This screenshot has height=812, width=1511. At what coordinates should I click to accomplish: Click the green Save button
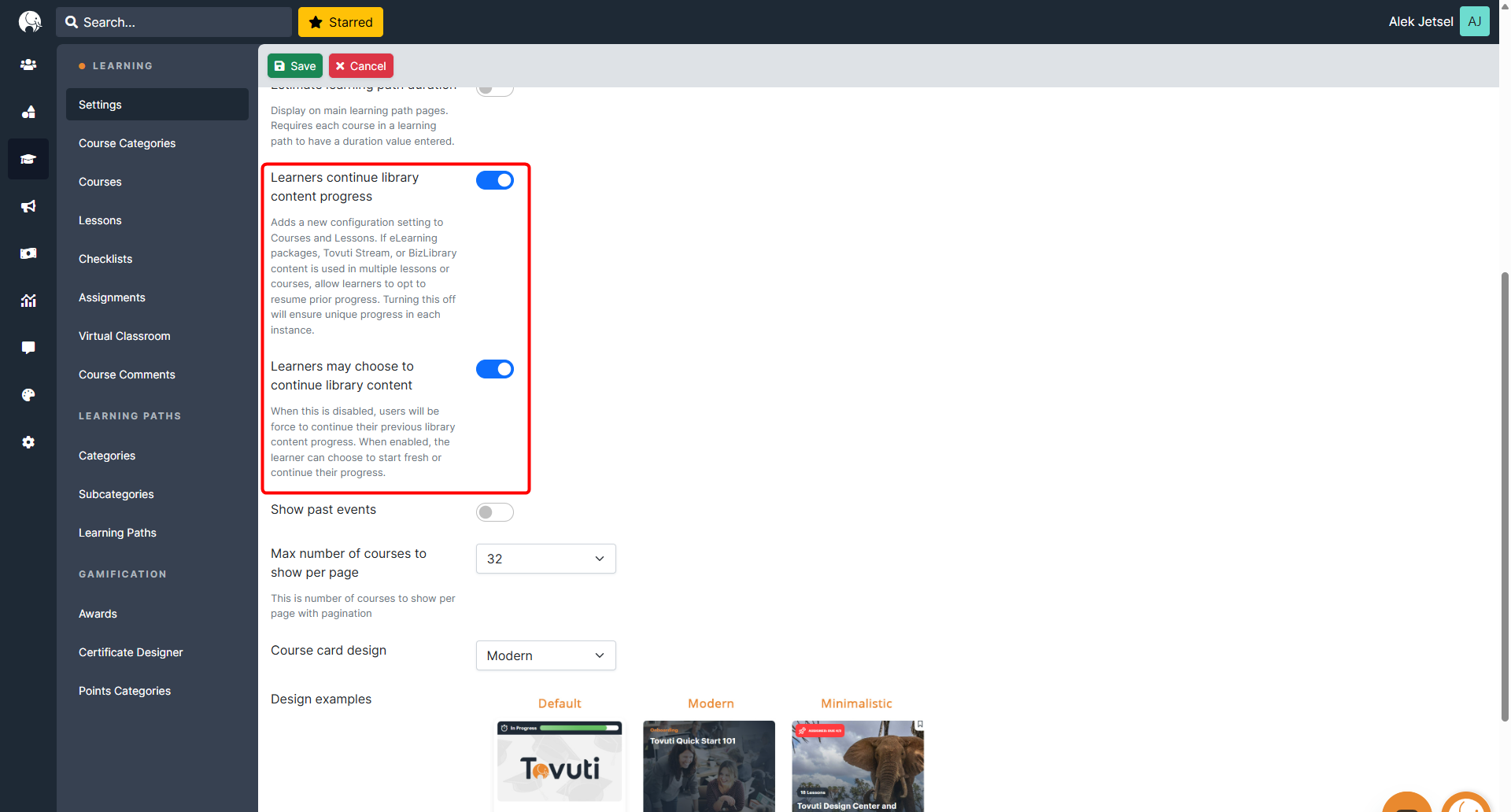(295, 66)
